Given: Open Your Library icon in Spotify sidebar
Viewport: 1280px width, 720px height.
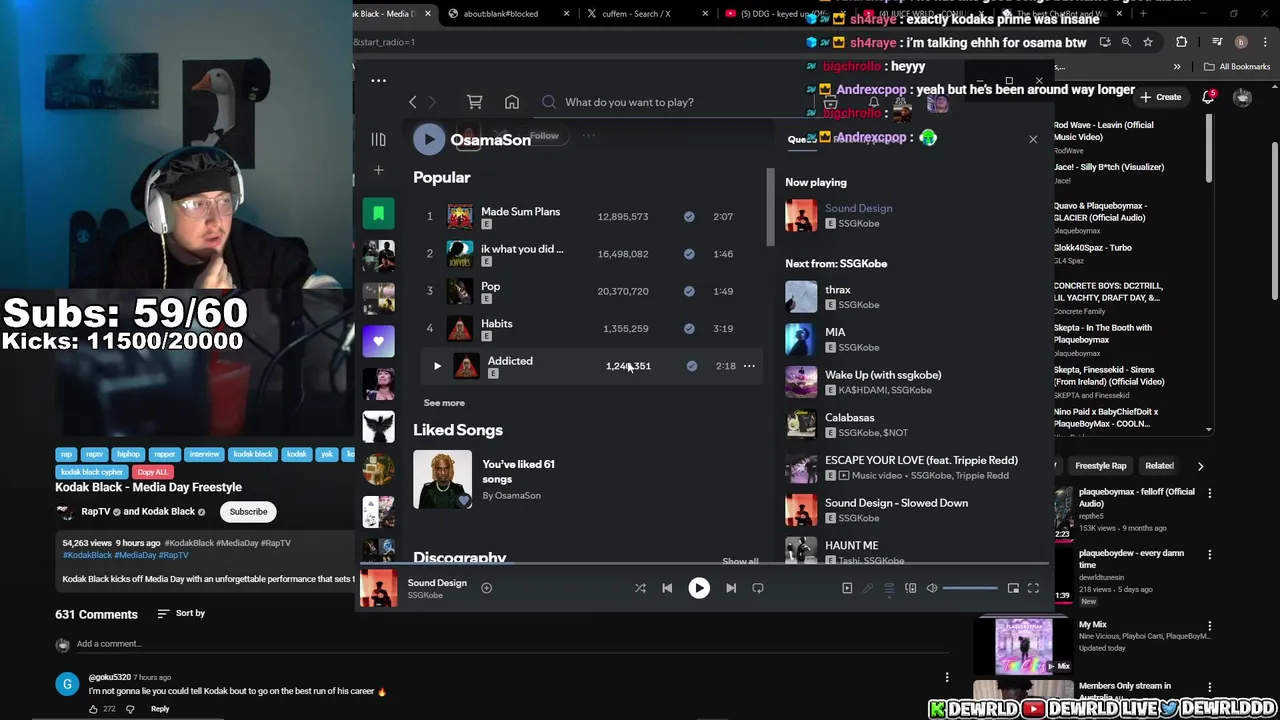Looking at the screenshot, I should (378, 140).
